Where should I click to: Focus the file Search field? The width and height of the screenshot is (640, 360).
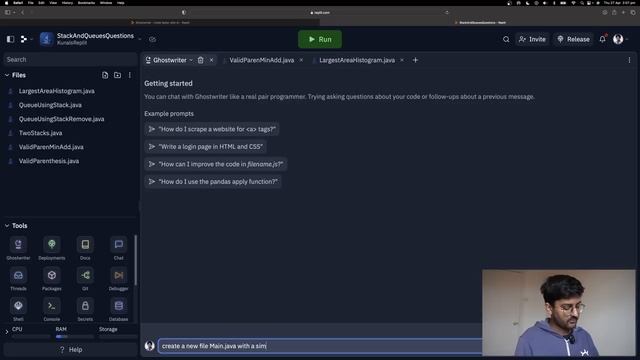click(x=71, y=60)
